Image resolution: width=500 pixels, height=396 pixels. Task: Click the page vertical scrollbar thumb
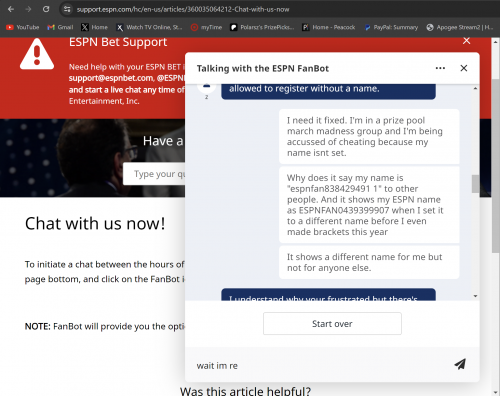point(496,166)
